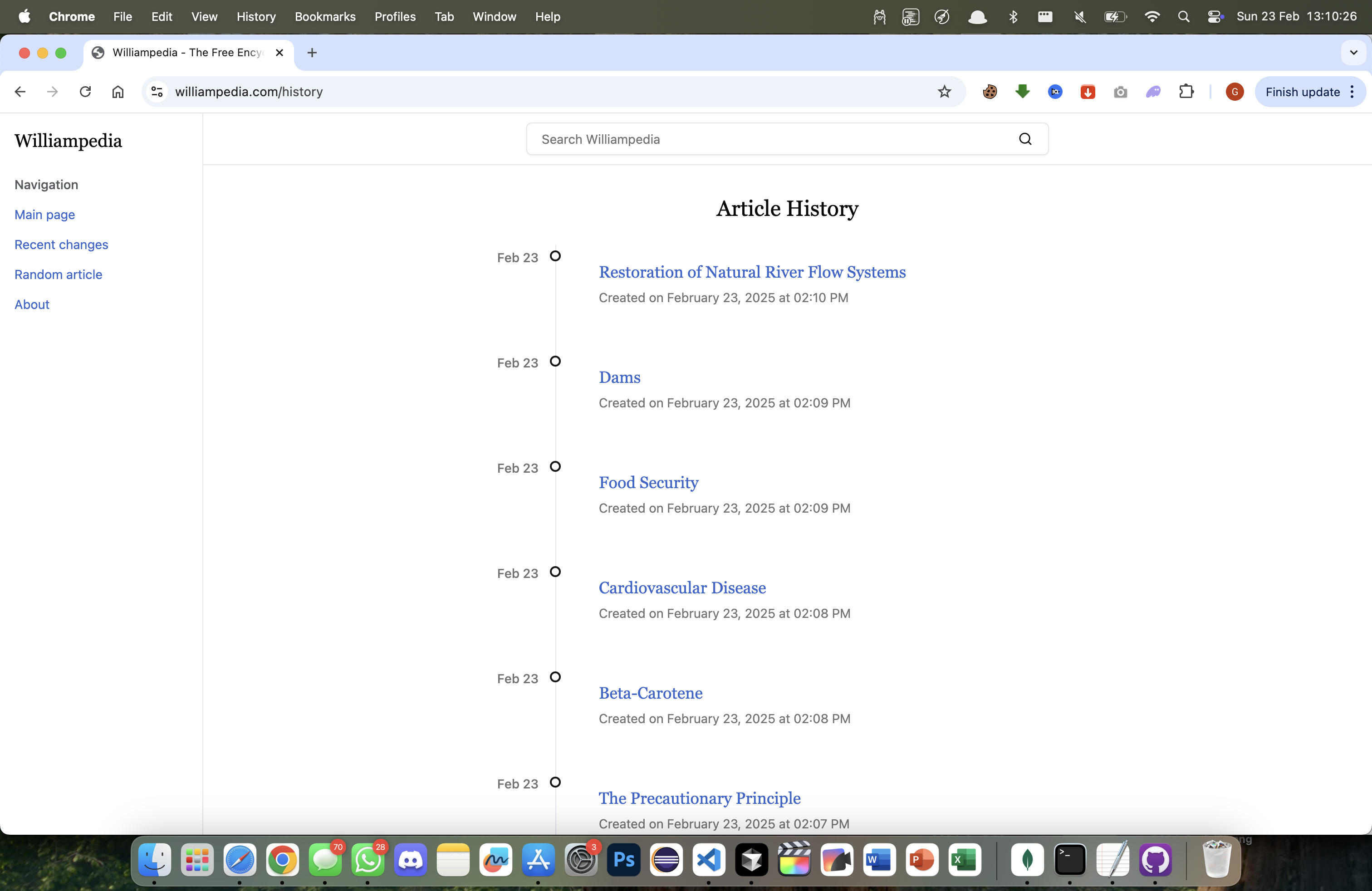The image size is (1372, 891).
Task: Open the Food Security article
Action: tap(648, 482)
